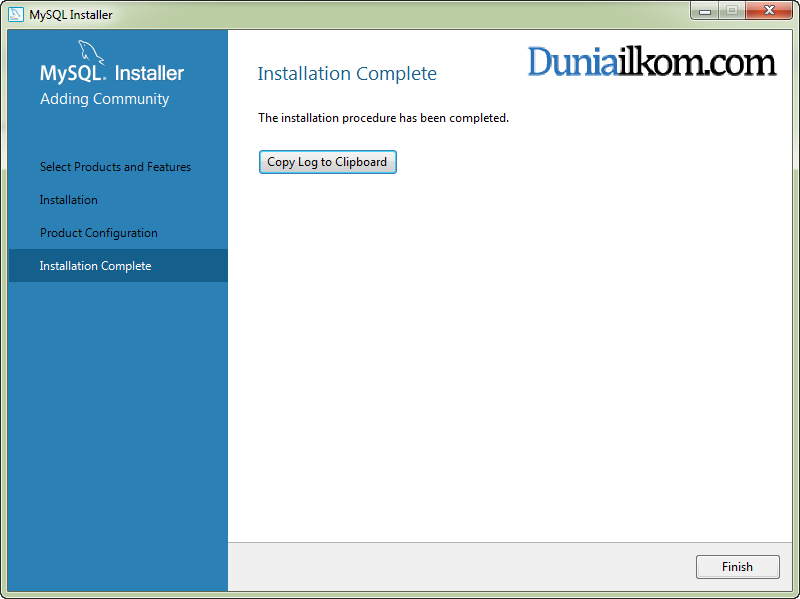Open the Product Configuration step
800x599 pixels.
pyautogui.click(x=98, y=233)
